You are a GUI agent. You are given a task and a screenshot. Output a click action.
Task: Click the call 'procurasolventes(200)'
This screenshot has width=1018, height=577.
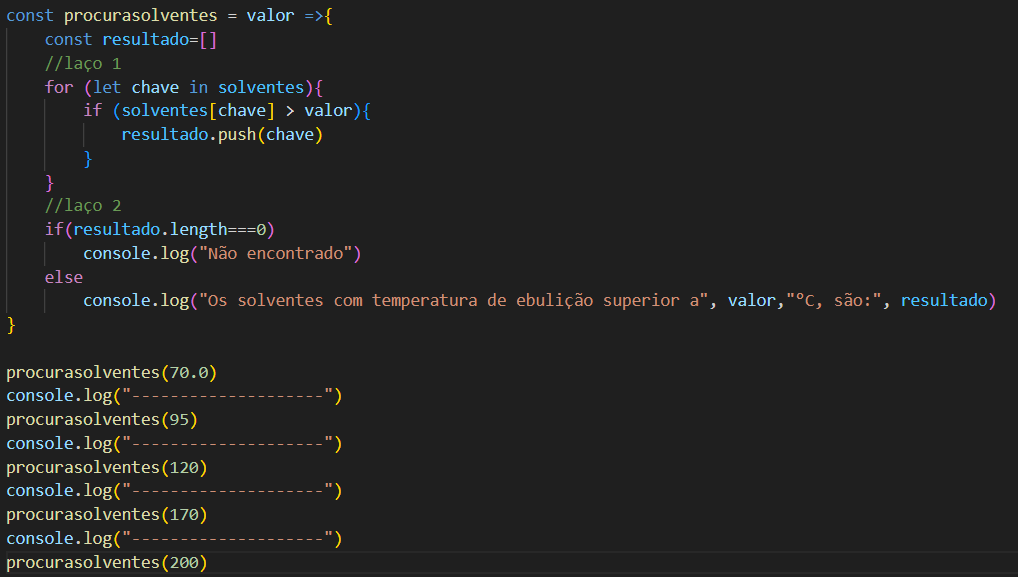[106, 562]
